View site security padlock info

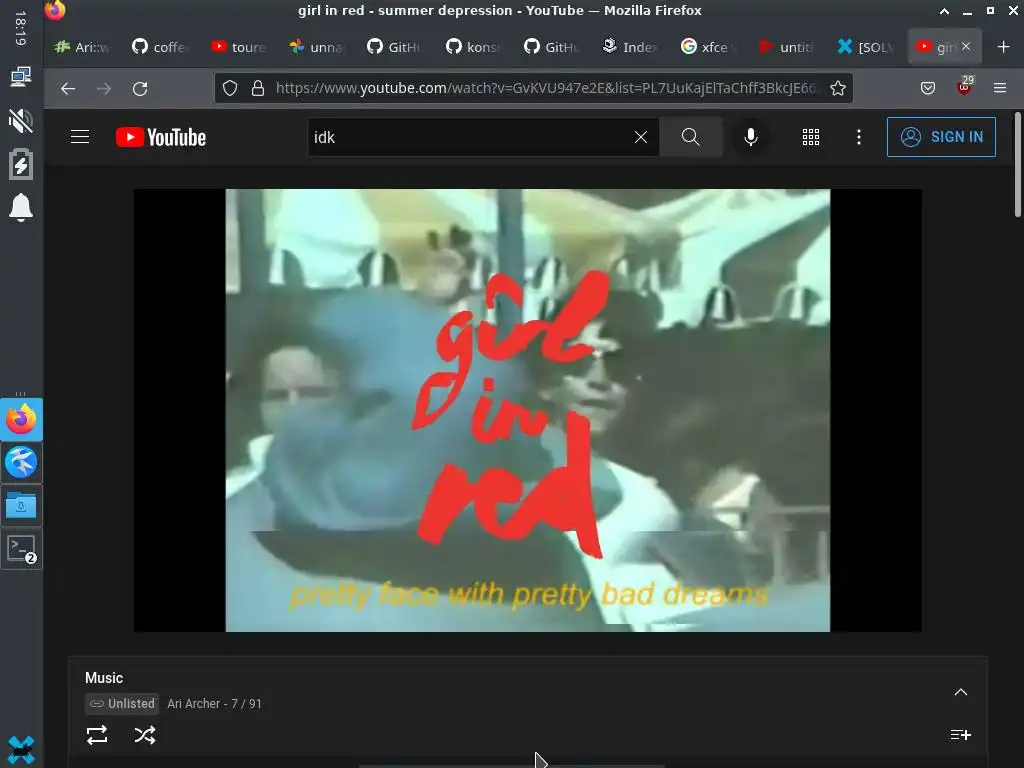(258, 88)
